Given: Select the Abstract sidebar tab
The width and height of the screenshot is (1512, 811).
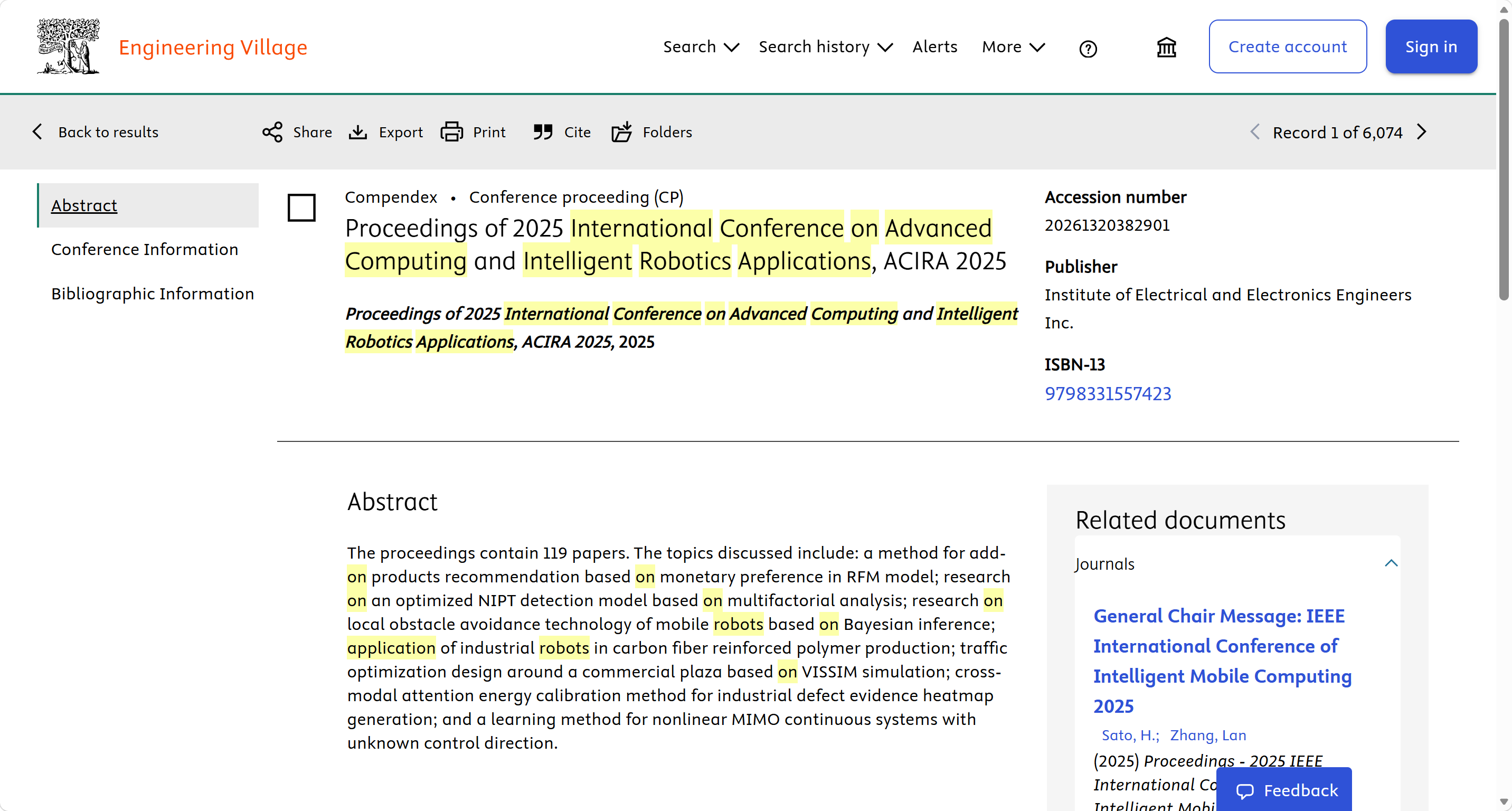Looking at the screenshot, I should click(148, 205).
